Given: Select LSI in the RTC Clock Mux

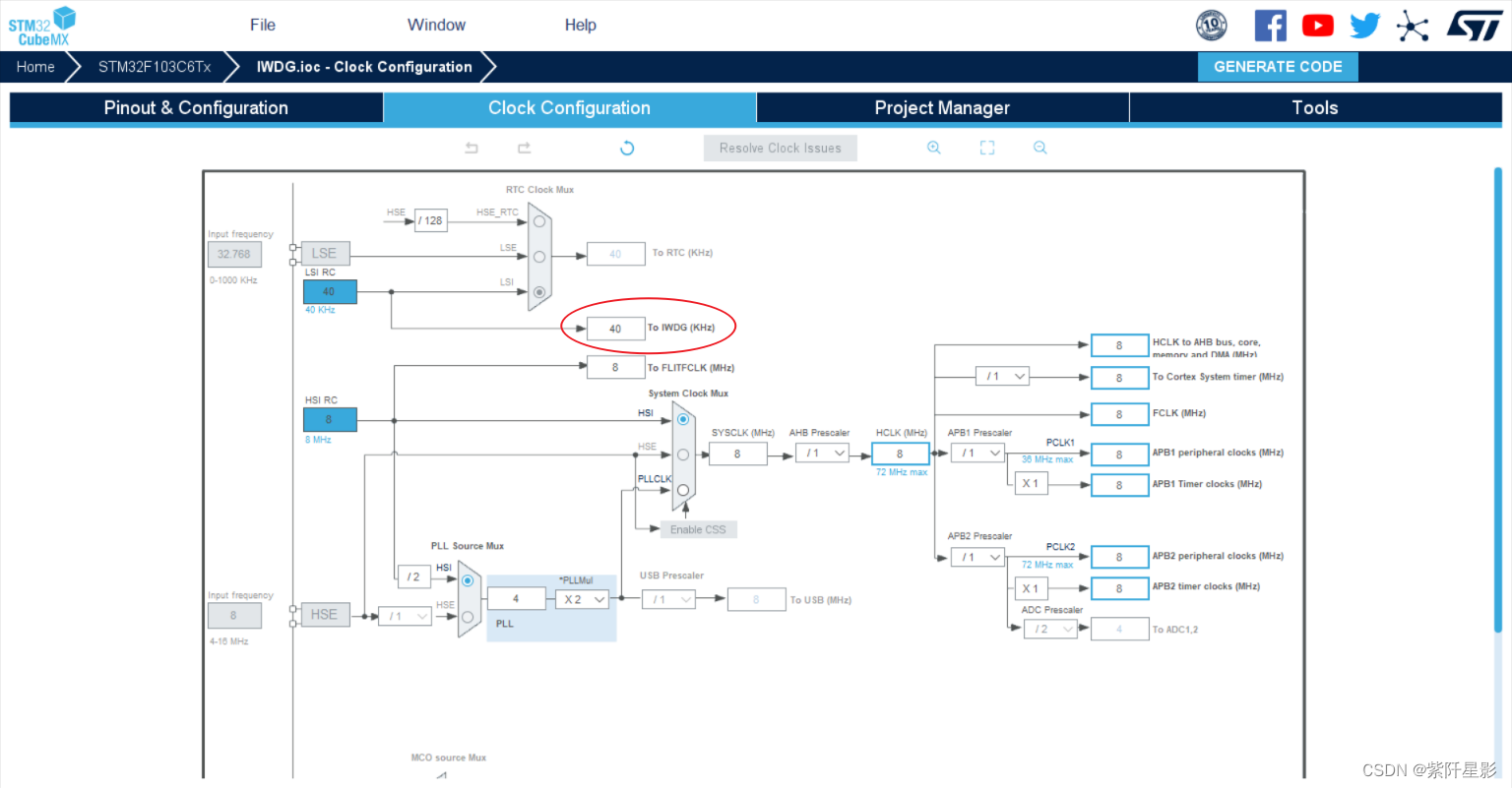Looking at the screenshot, I should (539, 292).
